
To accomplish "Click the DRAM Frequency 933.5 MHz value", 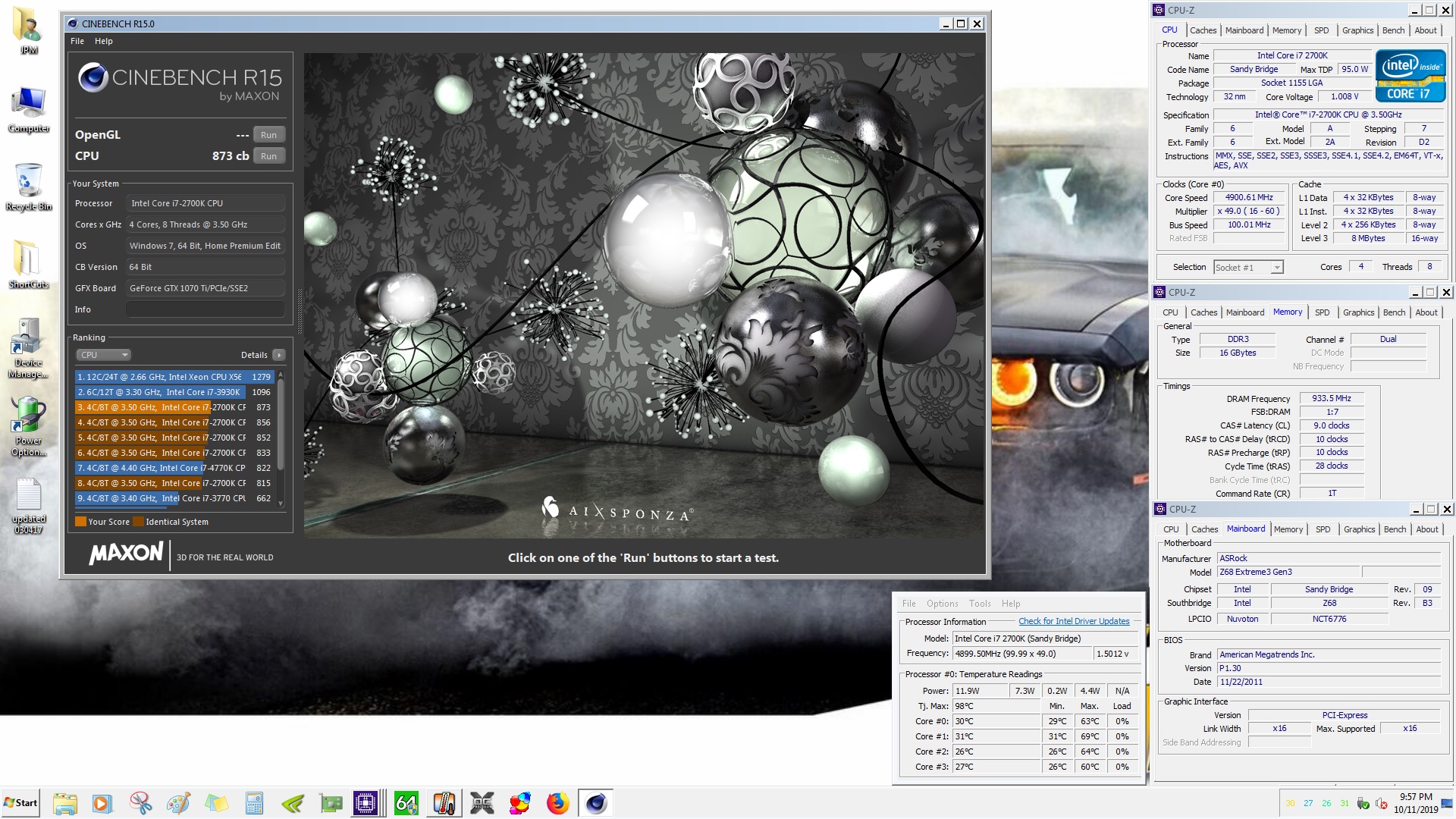I will [x=1331, y=398].
